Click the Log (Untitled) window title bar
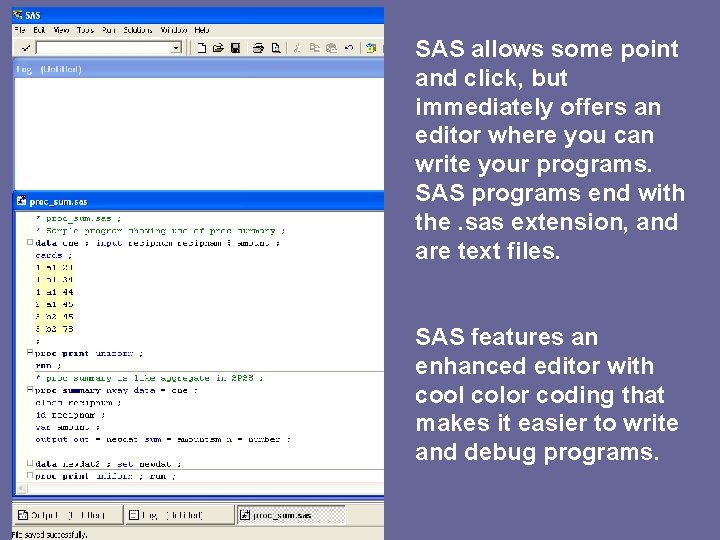This screenshot has width=720, height=540. pos(198,69)
